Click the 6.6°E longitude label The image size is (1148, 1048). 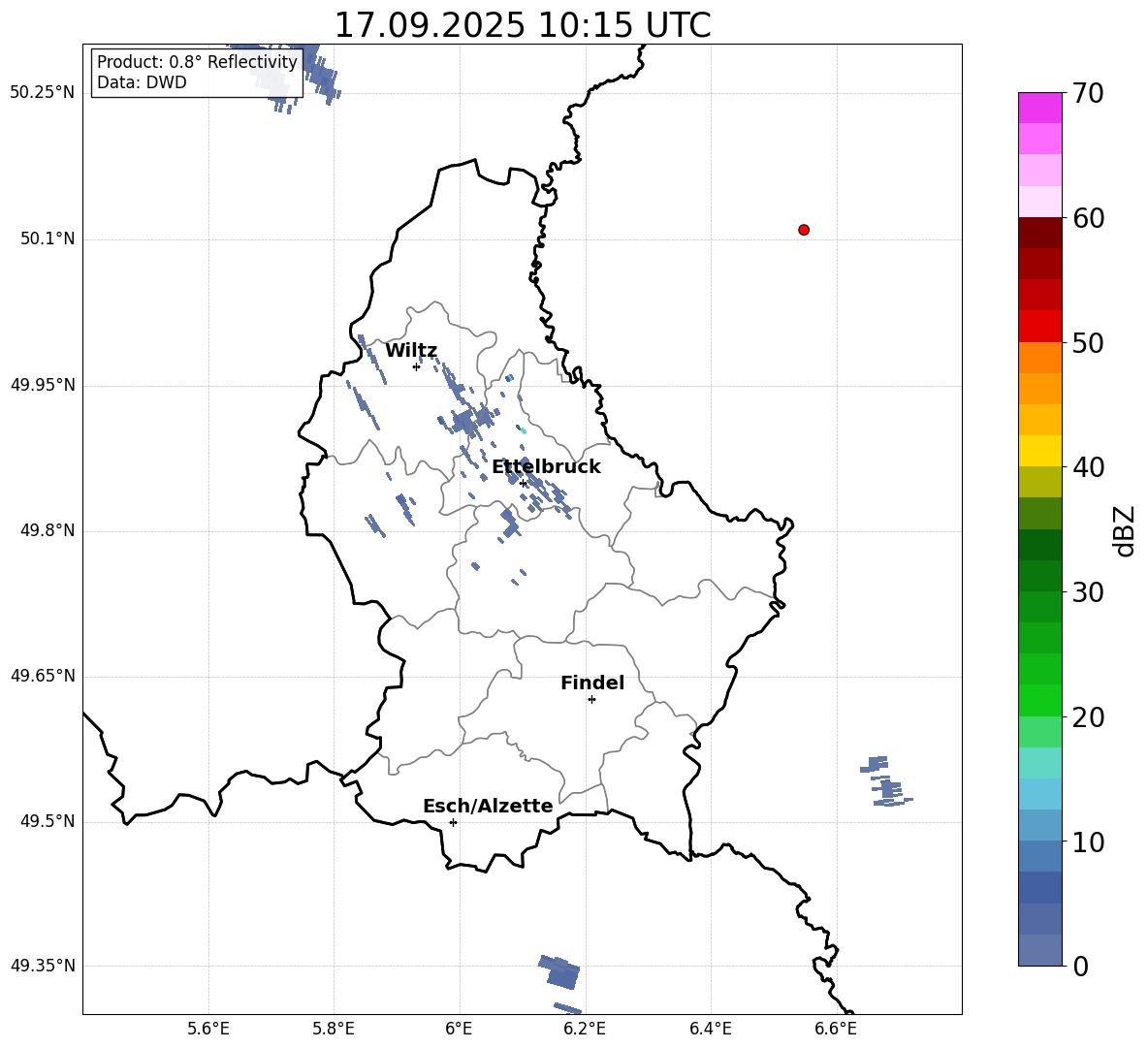click(836, 1029)
